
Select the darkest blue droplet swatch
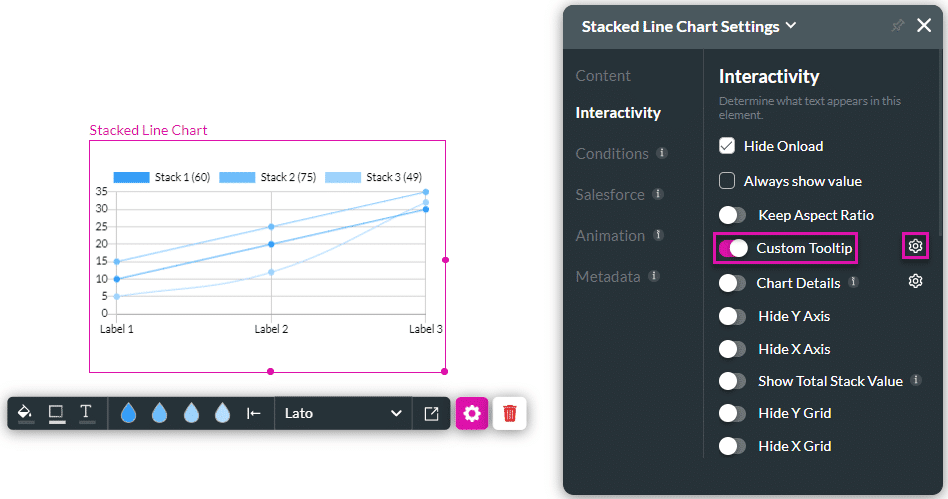click(x=128, y=413)
